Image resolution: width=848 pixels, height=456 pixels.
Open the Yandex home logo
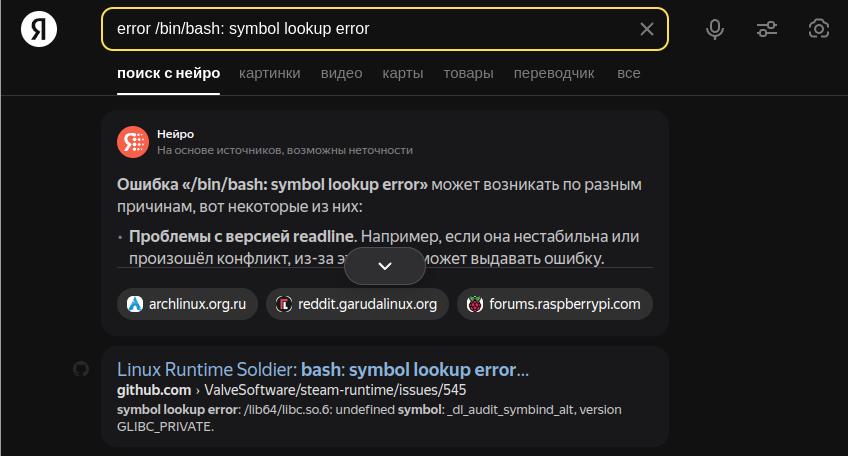coord(39,29)
